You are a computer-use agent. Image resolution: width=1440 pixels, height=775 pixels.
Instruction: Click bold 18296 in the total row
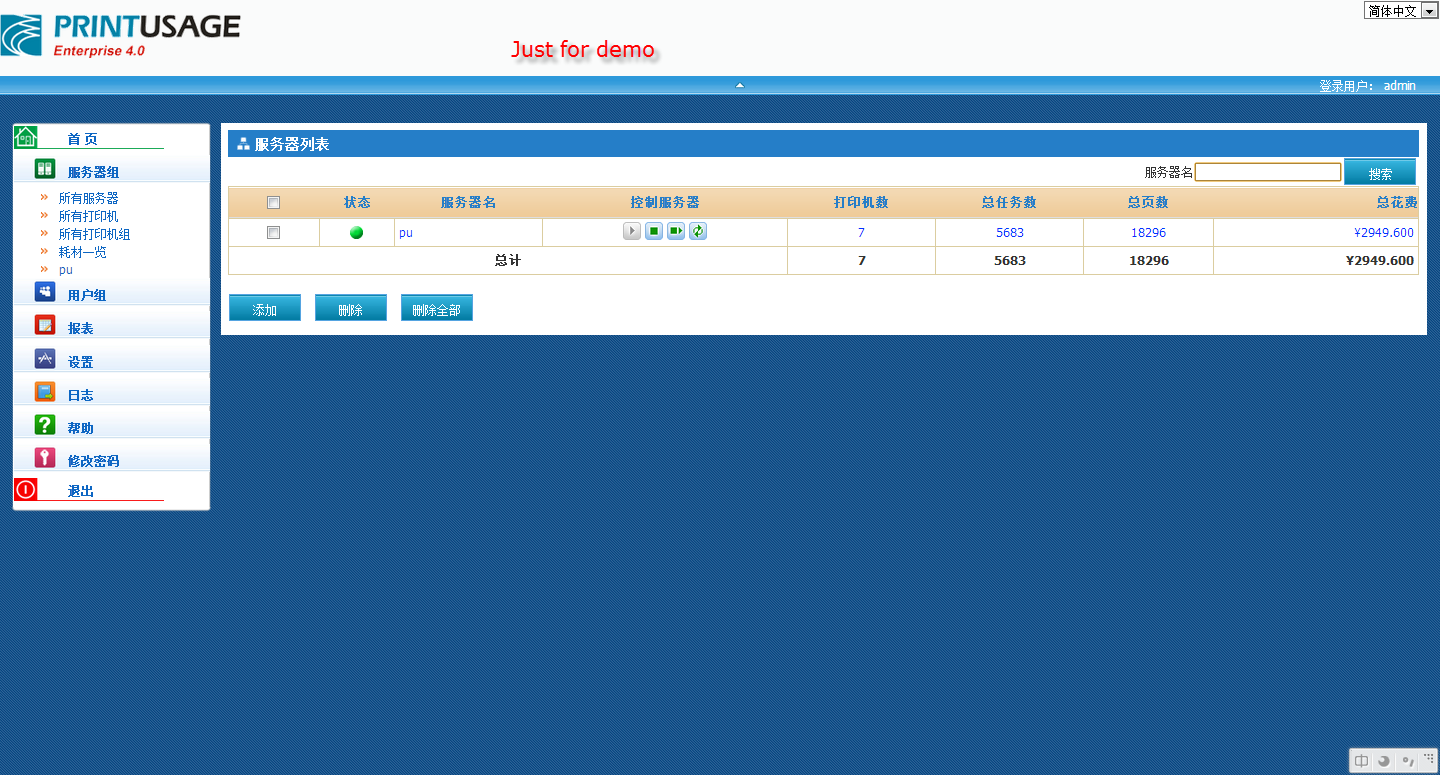click(x=1148, y=261)
